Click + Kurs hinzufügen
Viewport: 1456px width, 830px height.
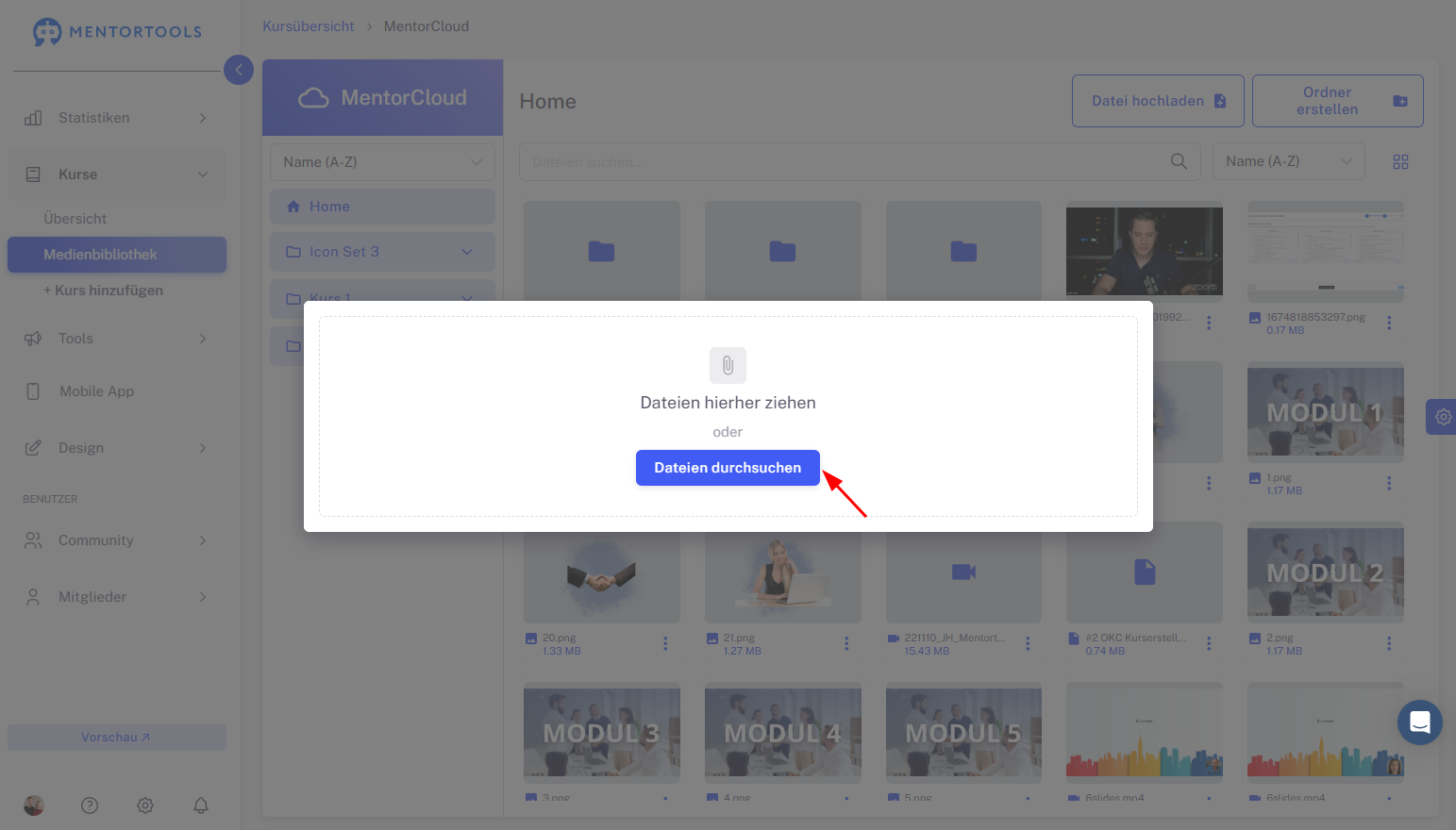tap(103, 290)
